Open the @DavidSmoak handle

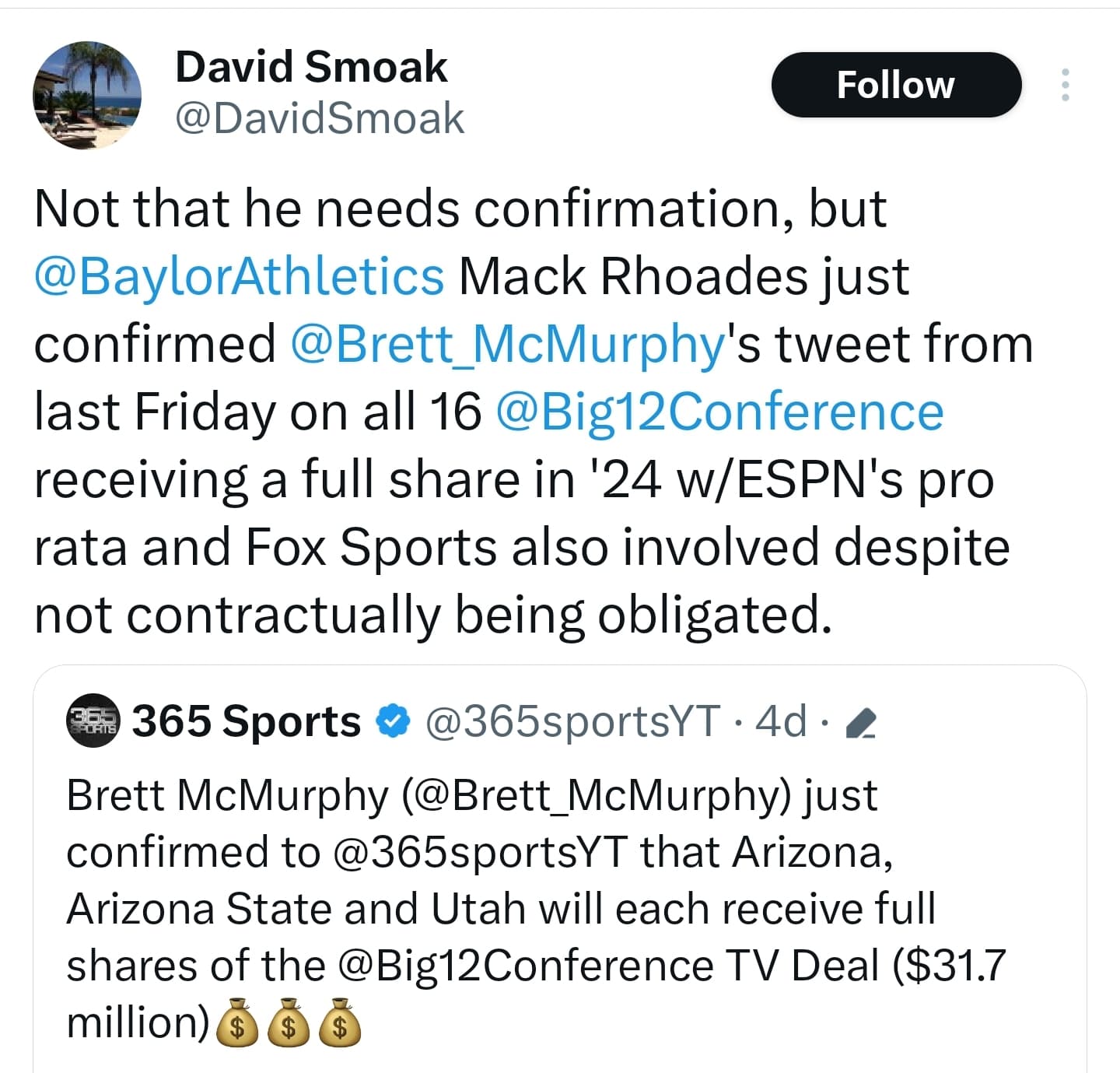(x=320, y=118)
